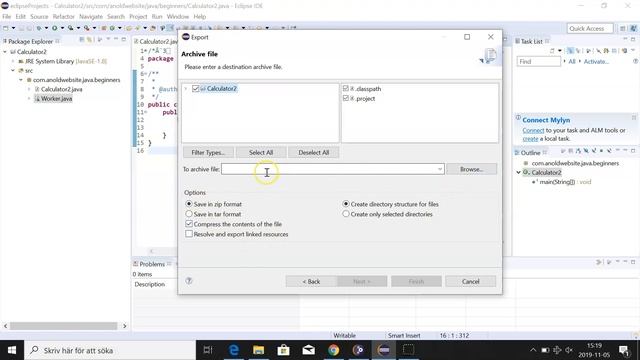Minimize the Package Explorer view

[x=116, y=40]
